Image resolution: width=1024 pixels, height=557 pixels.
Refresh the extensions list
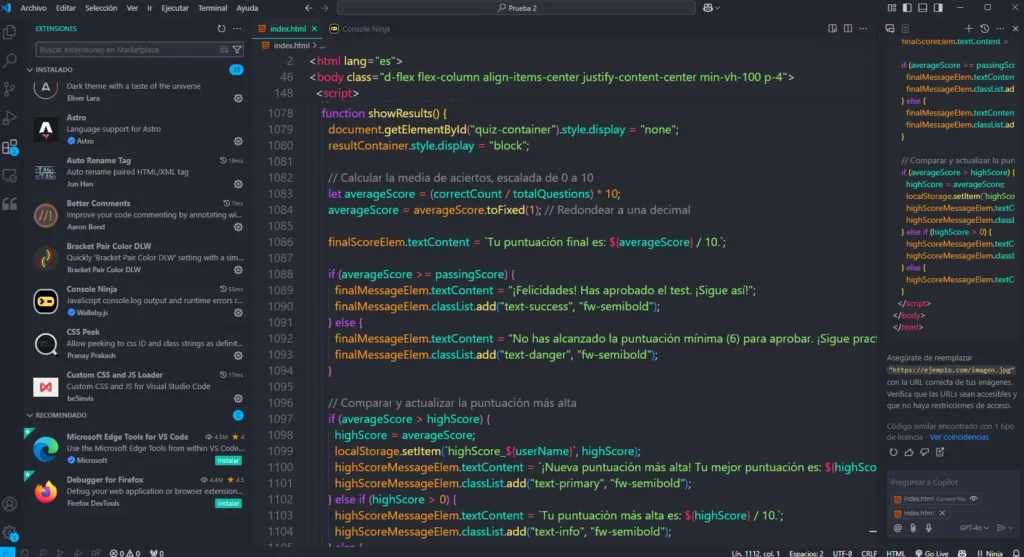click(x=222, y=29)
